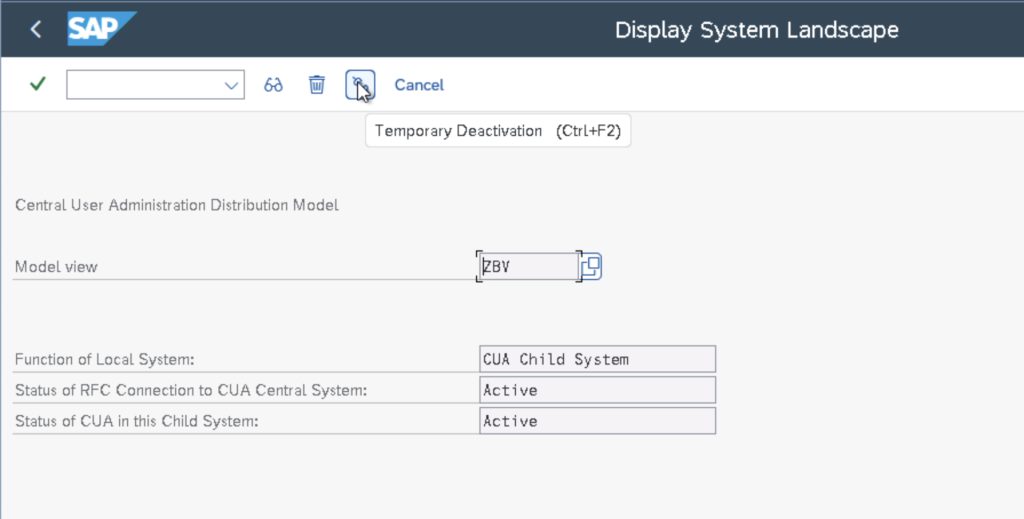Expand the command field dropdown arrow
The height and width of the screenshot is (519, 1024).
click(232, 85)
